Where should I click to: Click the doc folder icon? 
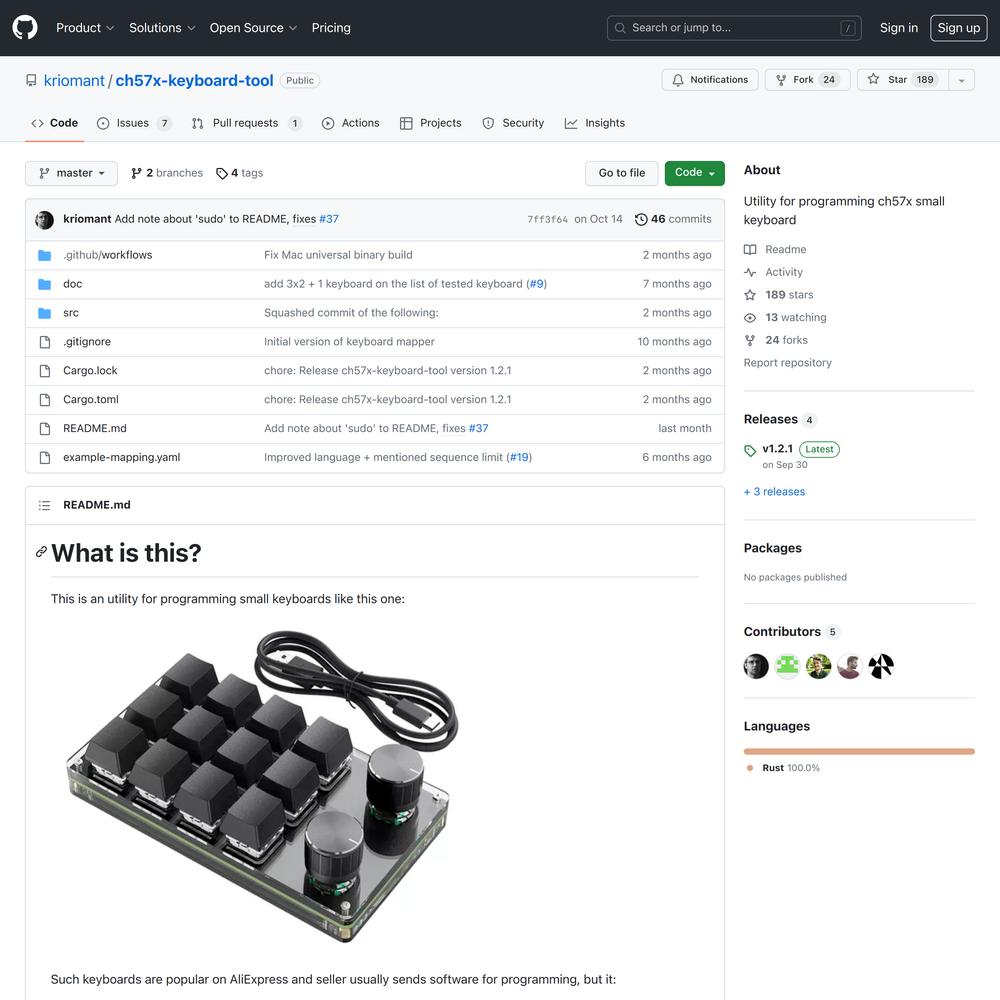pyautogui.click(x=45, y=284)
